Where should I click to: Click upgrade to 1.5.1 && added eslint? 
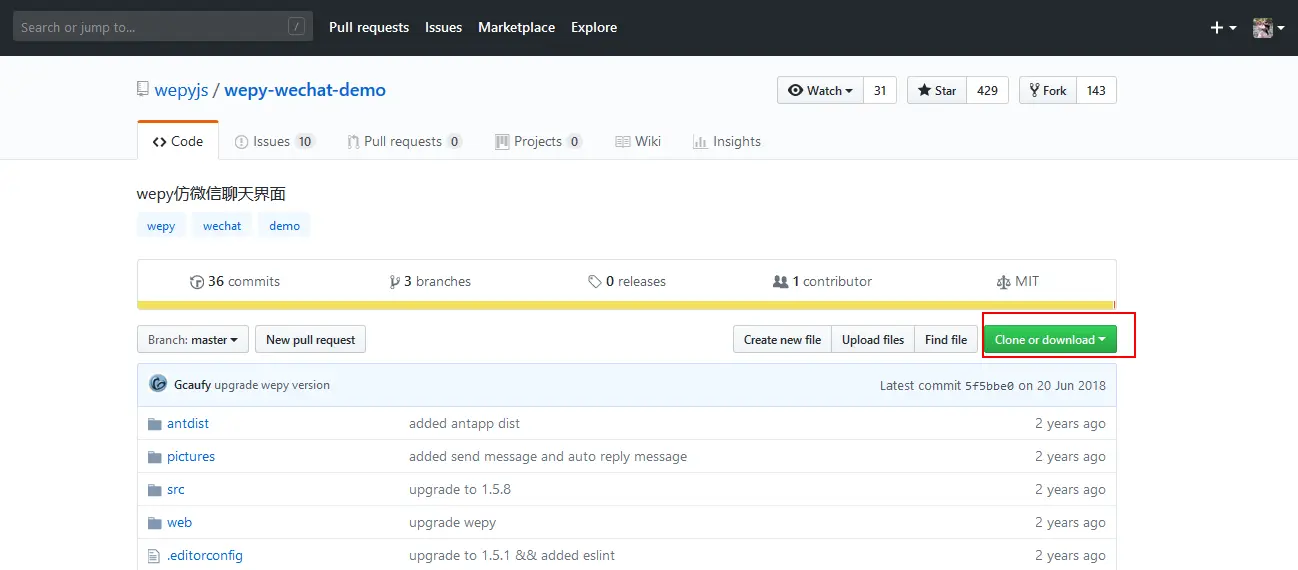(512, 556)
